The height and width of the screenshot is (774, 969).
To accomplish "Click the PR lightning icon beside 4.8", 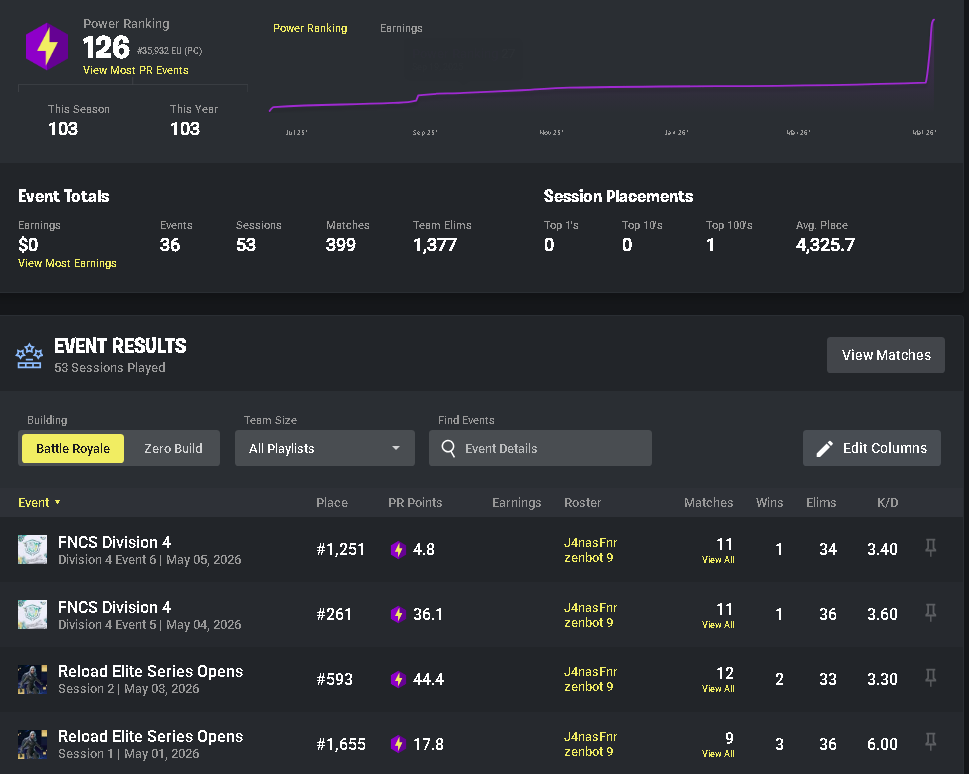I will pyautogui.click(x=398, y=550).
